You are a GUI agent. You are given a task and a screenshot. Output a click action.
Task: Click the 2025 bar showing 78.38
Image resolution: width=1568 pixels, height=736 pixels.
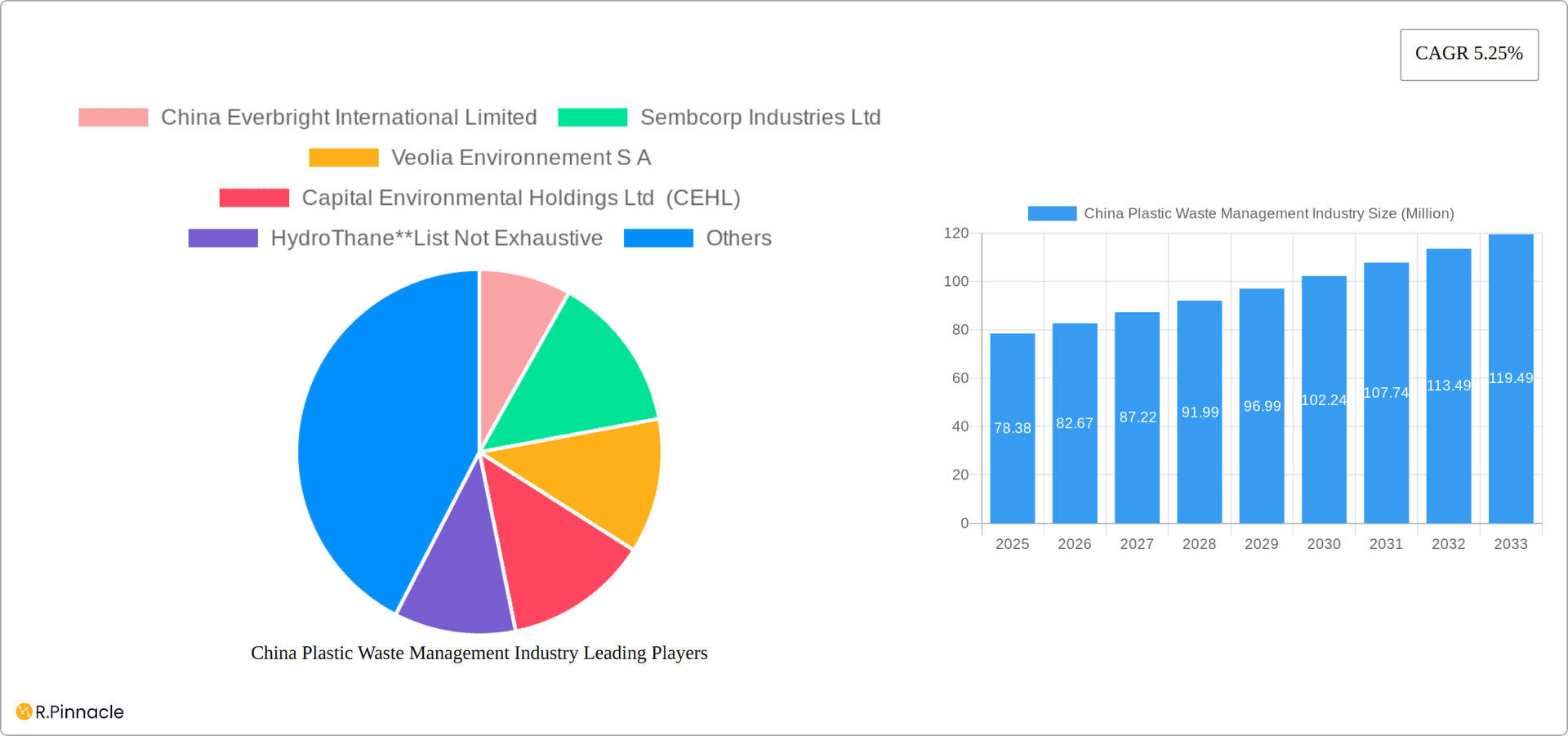point(1012,425)
